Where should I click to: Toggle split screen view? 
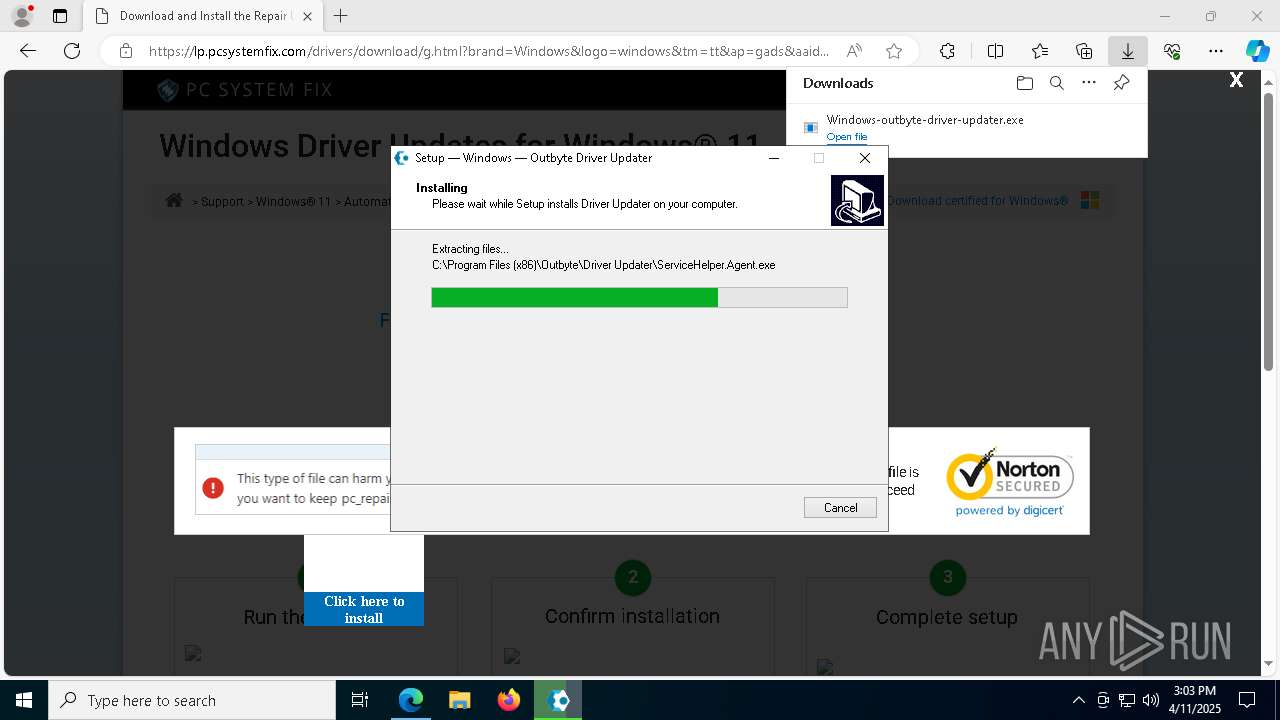click(995, 51)
